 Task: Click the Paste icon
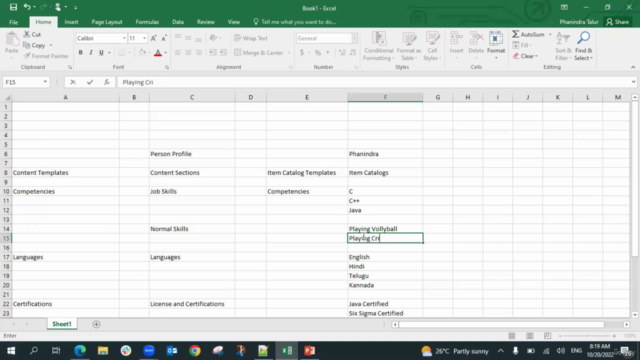[12, 40]
